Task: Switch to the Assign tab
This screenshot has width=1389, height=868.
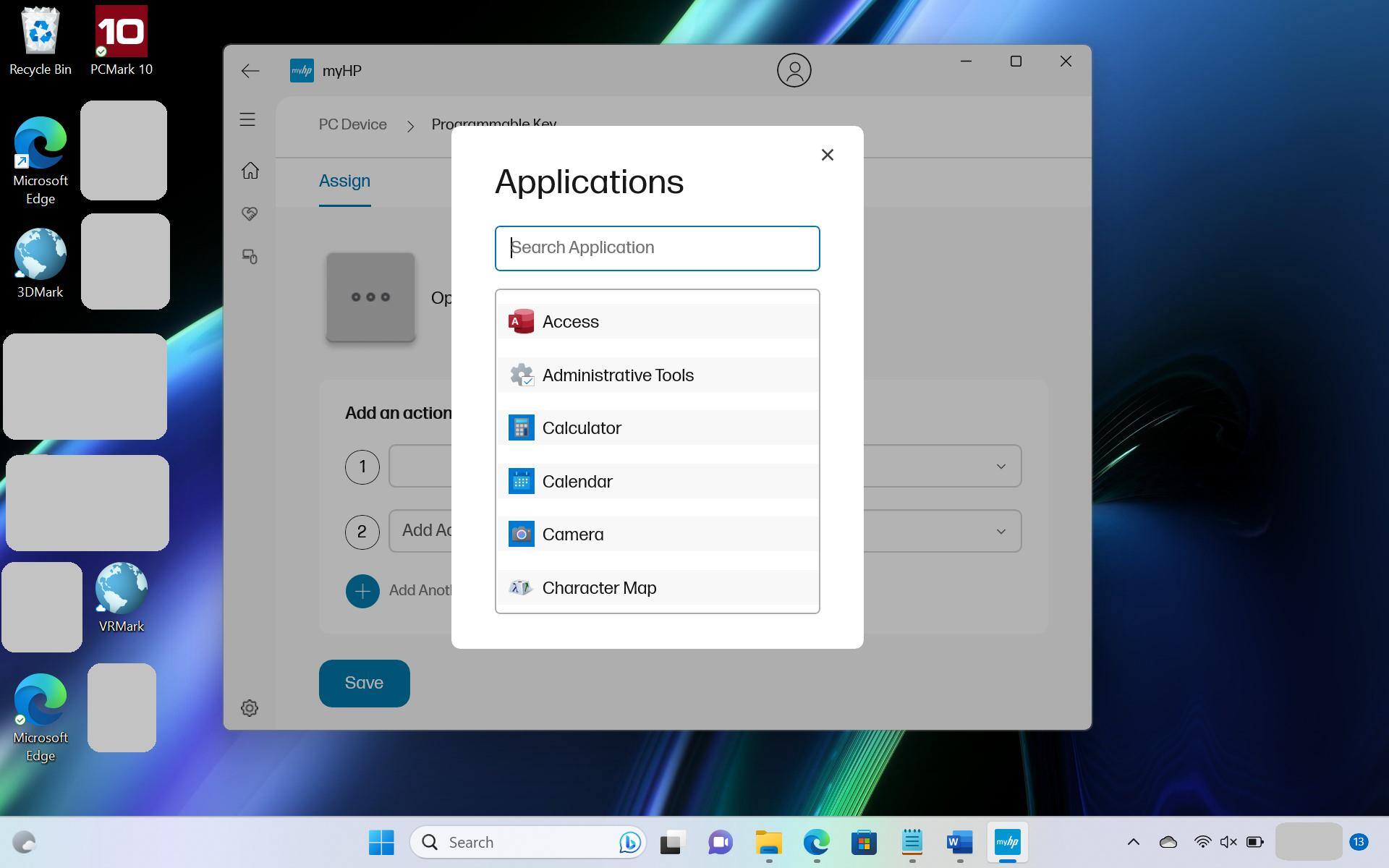Action: pos(344,181)
